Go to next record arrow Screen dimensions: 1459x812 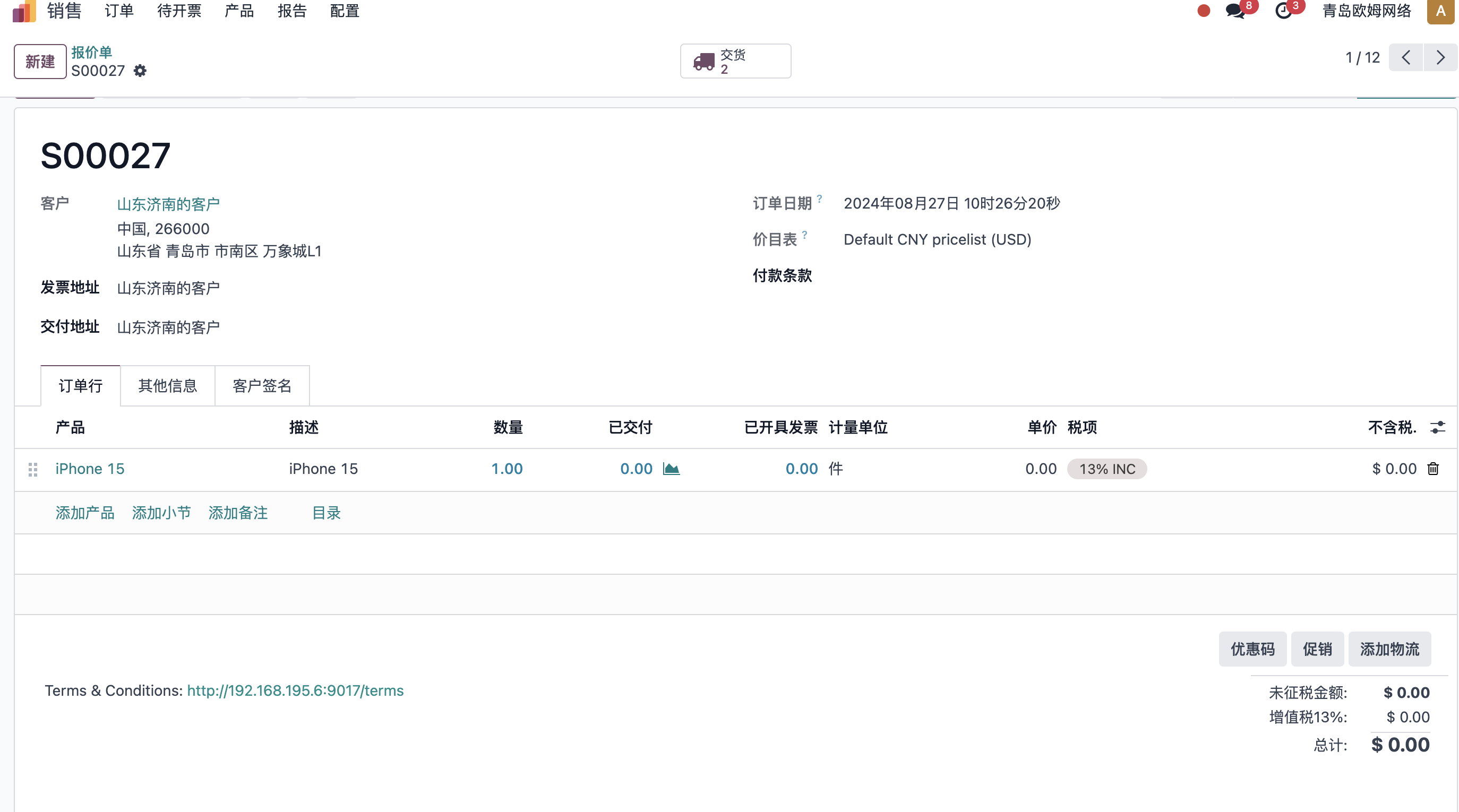(x=1440, y=57)
